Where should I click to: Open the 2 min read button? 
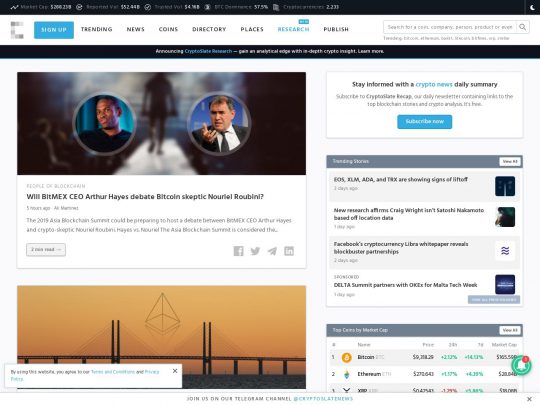click(x=46, y=249)
